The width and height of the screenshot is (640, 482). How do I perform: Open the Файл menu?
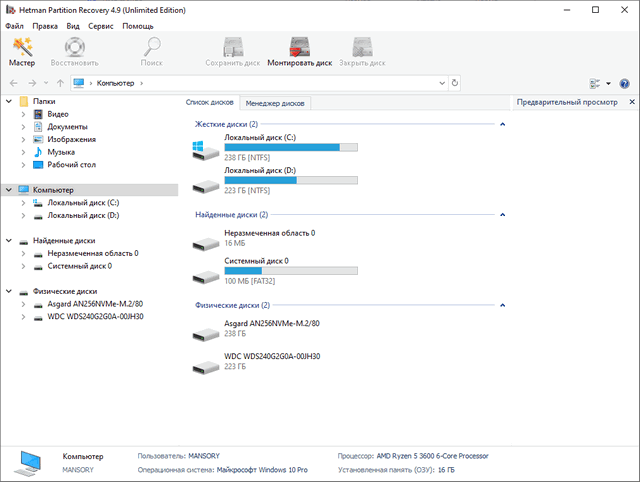click(15, 25)
